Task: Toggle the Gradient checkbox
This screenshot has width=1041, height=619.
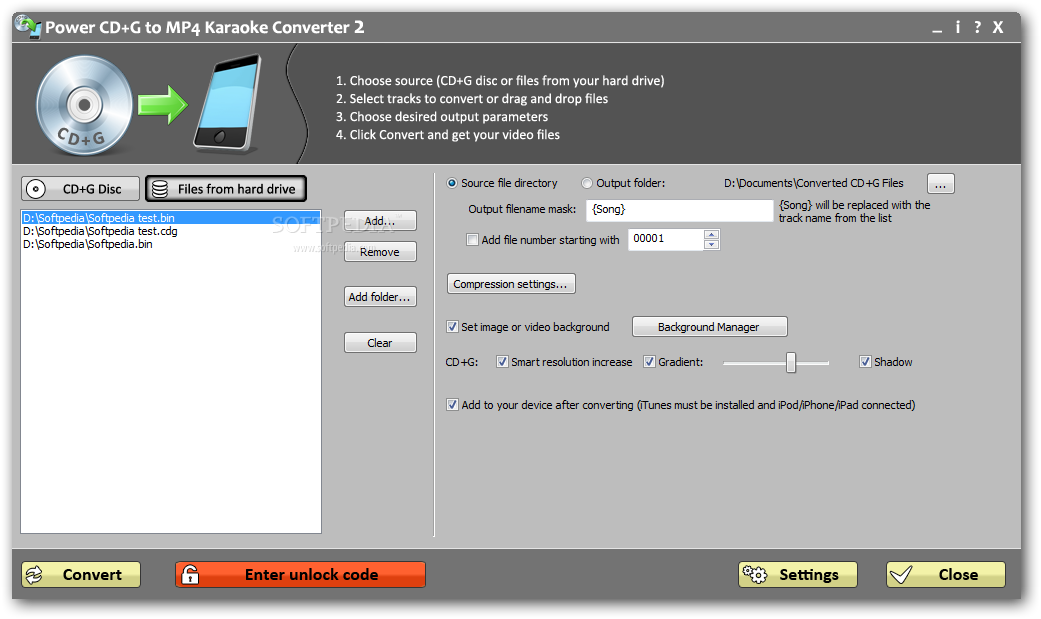Action: point(649,362)
